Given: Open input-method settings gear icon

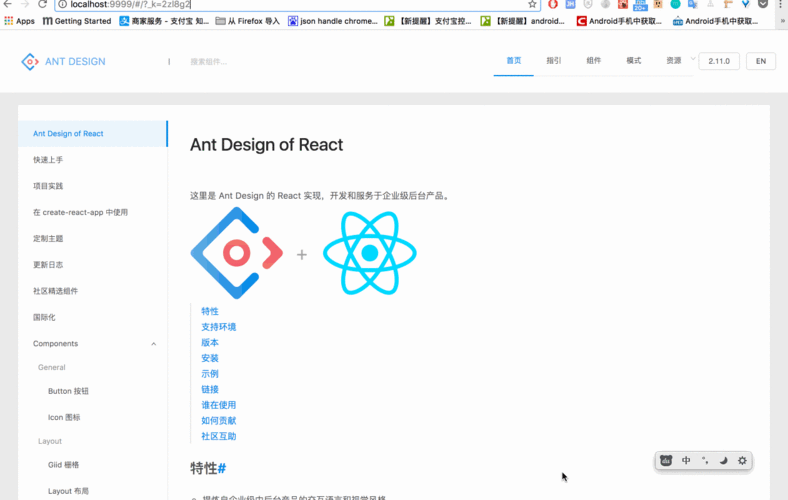Looking at the screenshot, I should coord(742,460).
